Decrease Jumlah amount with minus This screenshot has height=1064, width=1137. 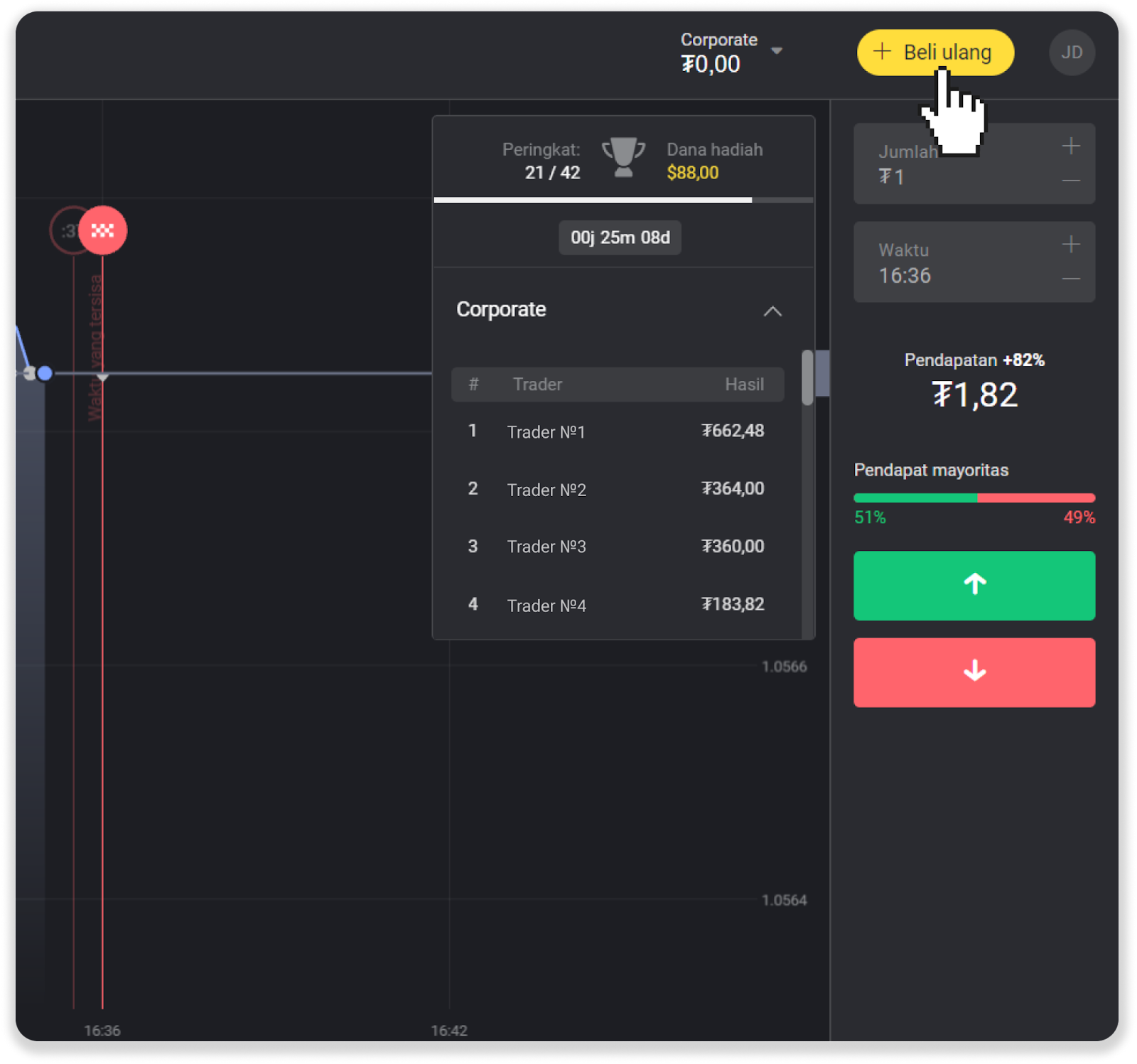coord(1071,181)
